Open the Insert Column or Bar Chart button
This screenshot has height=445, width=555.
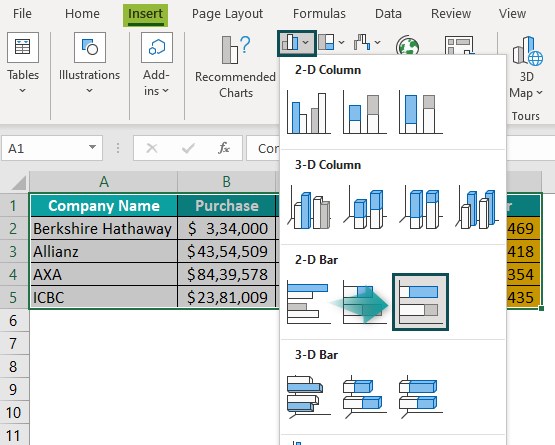click(x=297, y=43)
